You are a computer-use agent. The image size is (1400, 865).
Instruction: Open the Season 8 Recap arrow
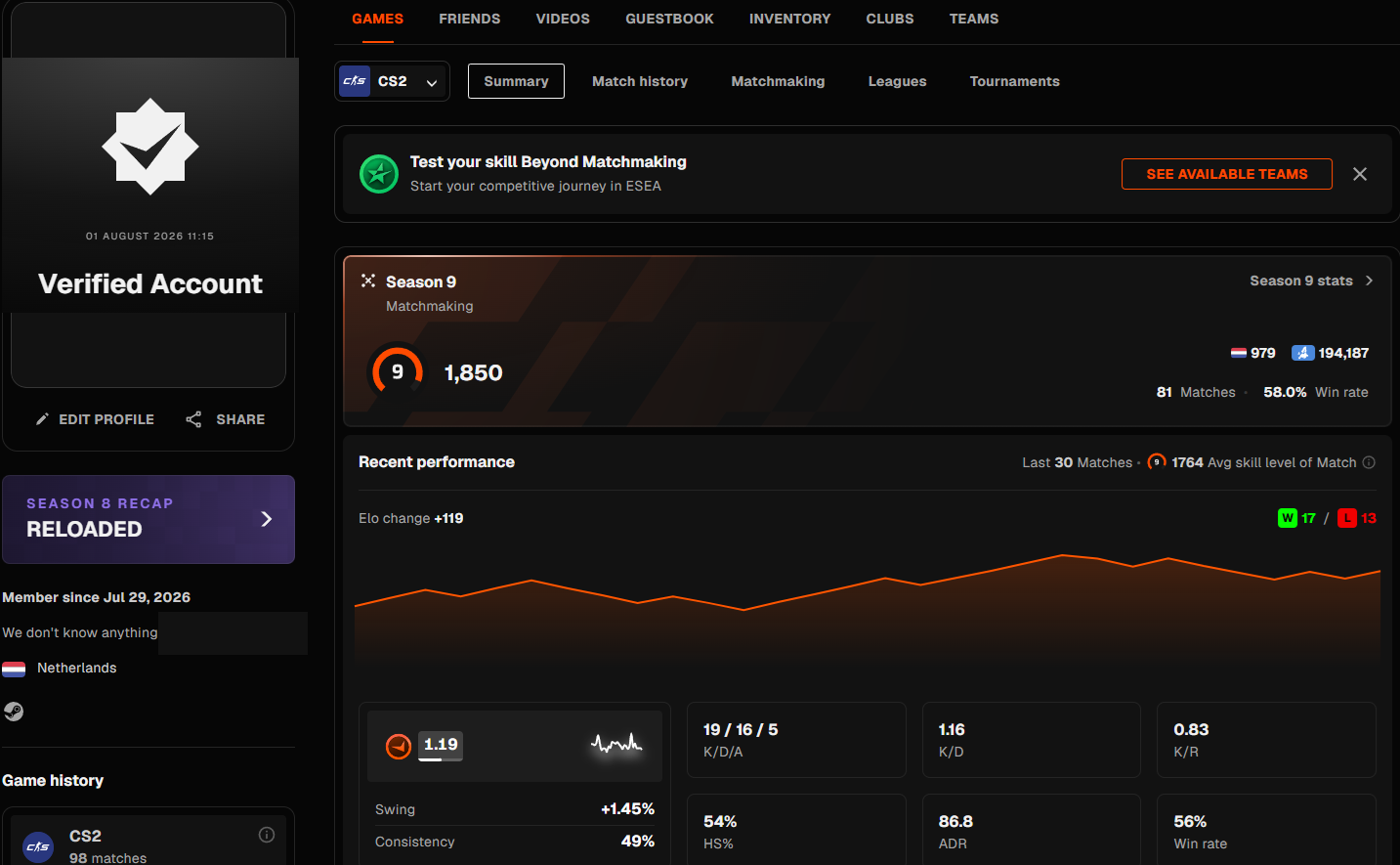tap(266, 519)
